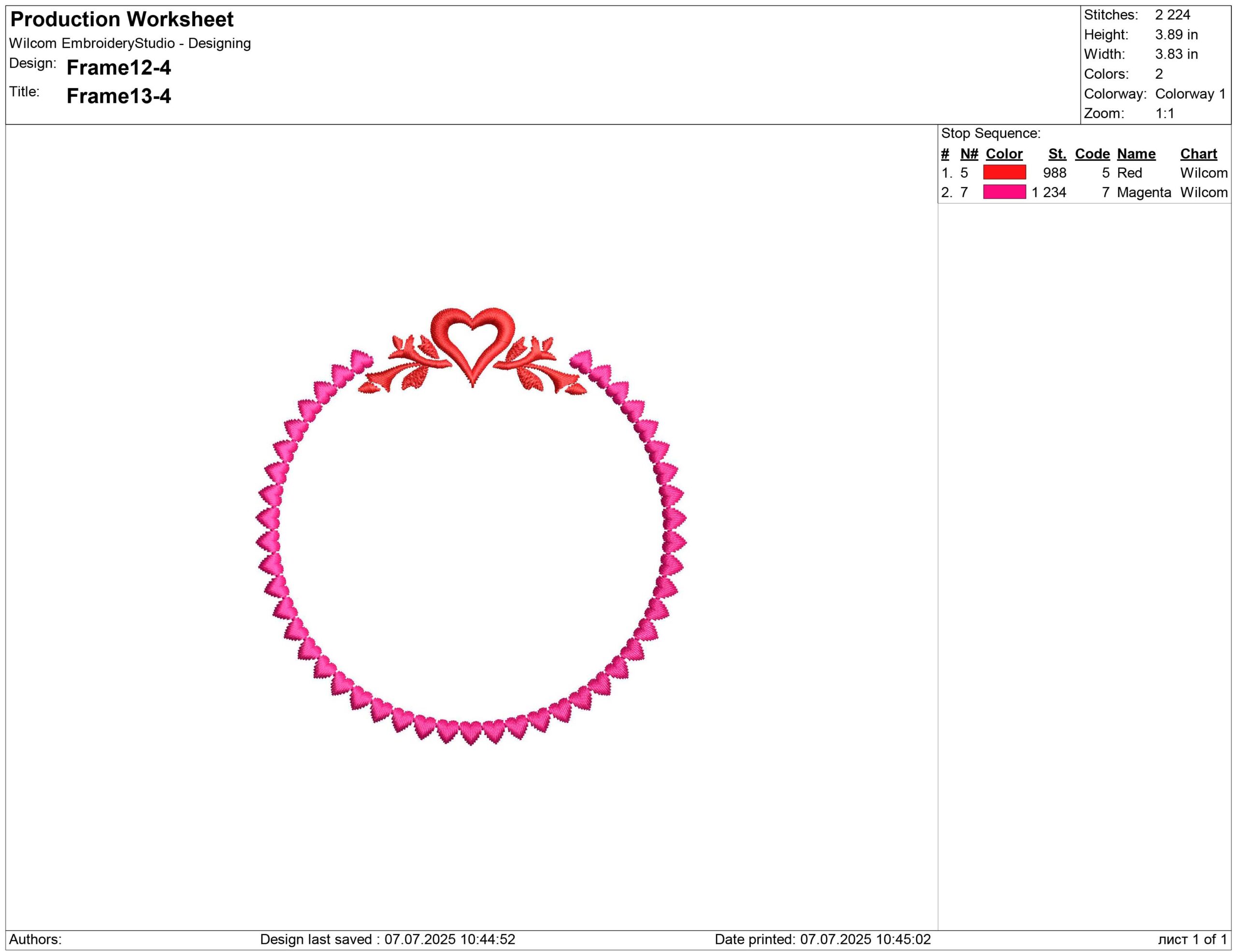This screenshot has height=952, width=1237.
Task: Click the design name Frame12-4
Action: (x=118, y=67)
